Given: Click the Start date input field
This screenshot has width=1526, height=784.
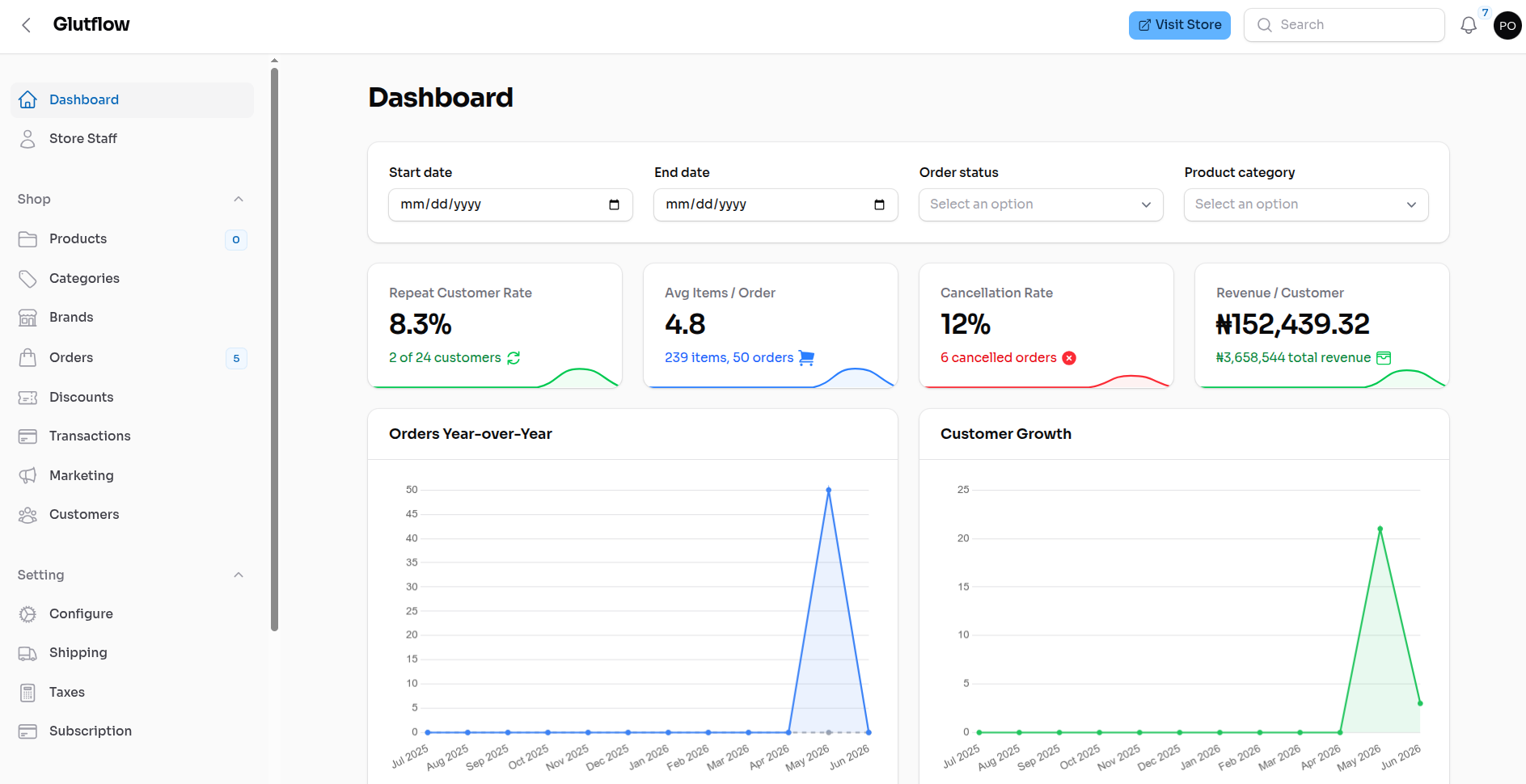Looking at the screenshot, I should [x=510, y=204].
